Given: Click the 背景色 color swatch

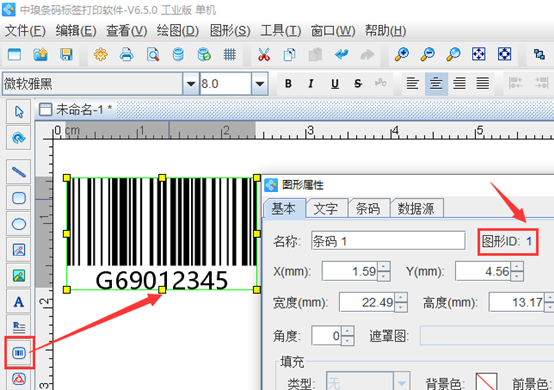Looking at the screenshot, I should tap(486, 382).
